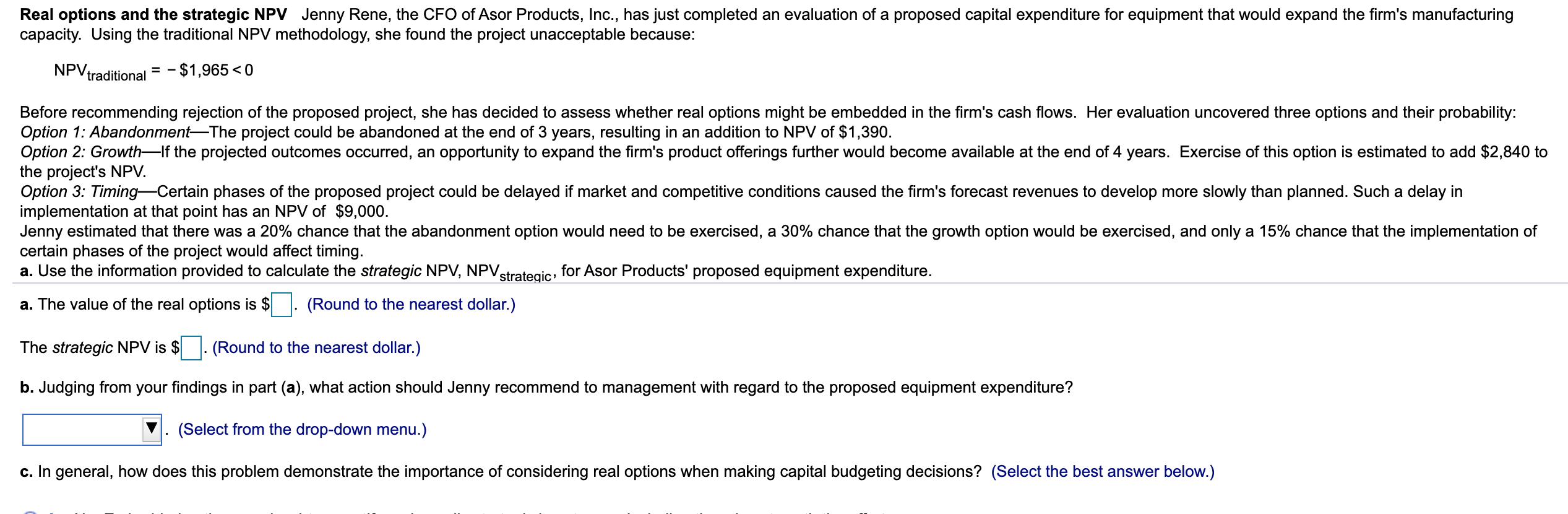Click the strategic NPV answer box
The image size is (1568, 514).
pos(190,348)
